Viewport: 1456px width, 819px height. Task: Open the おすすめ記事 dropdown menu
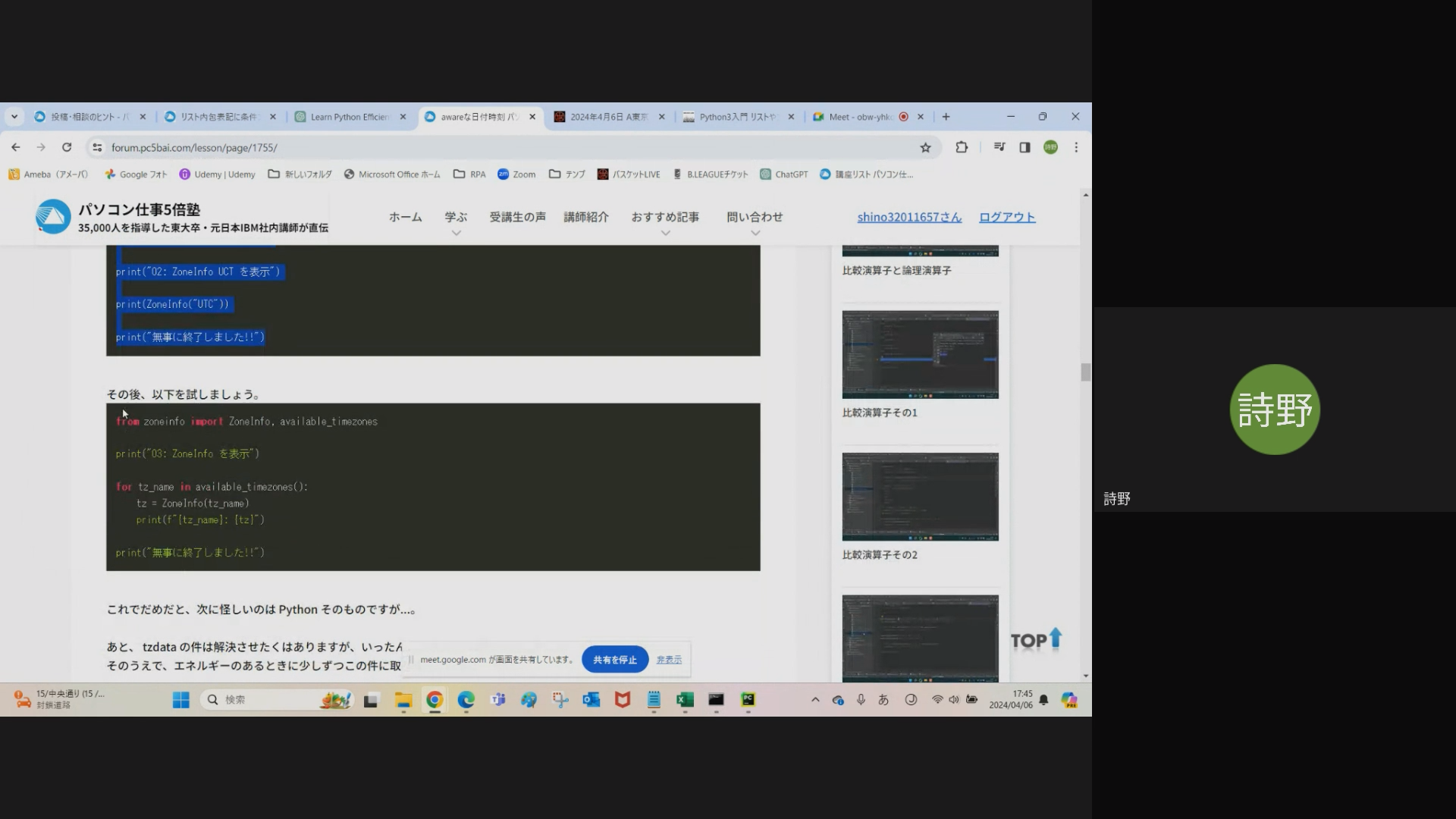click(664, 217)
